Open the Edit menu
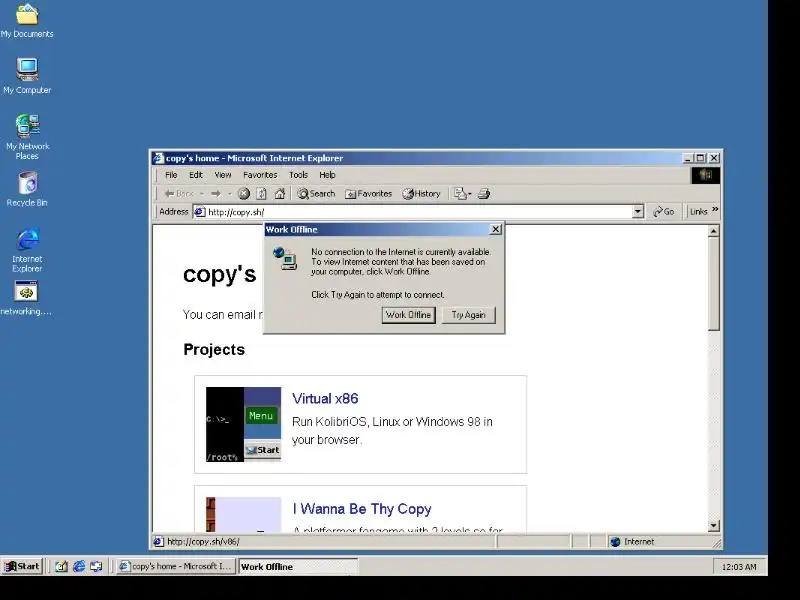 pyautogui.click(x=196, y=175)
